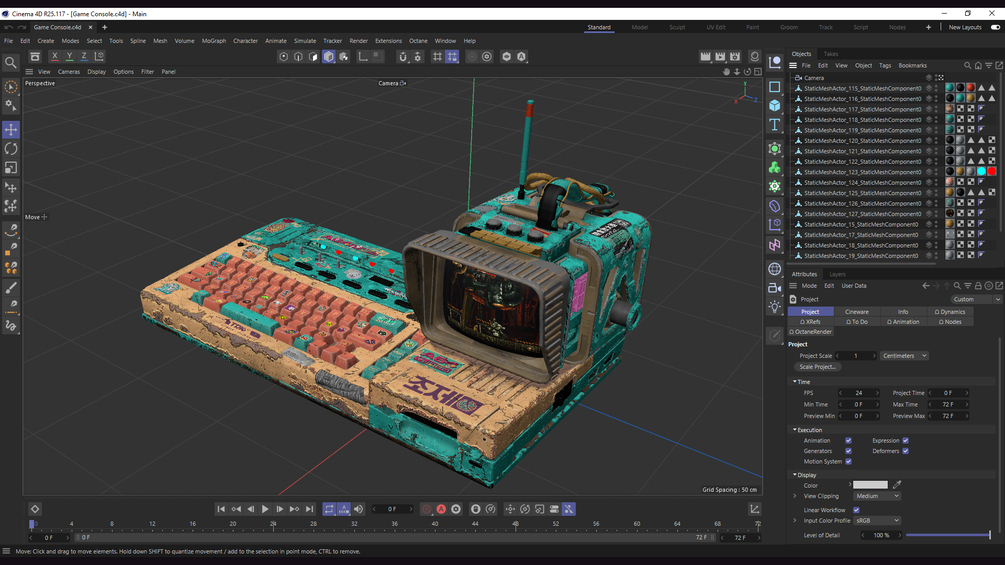Click render to picture viewer icon
The width and height of the screenshot is (1005, 565).
pyautogui.click(x=720, y=56)
